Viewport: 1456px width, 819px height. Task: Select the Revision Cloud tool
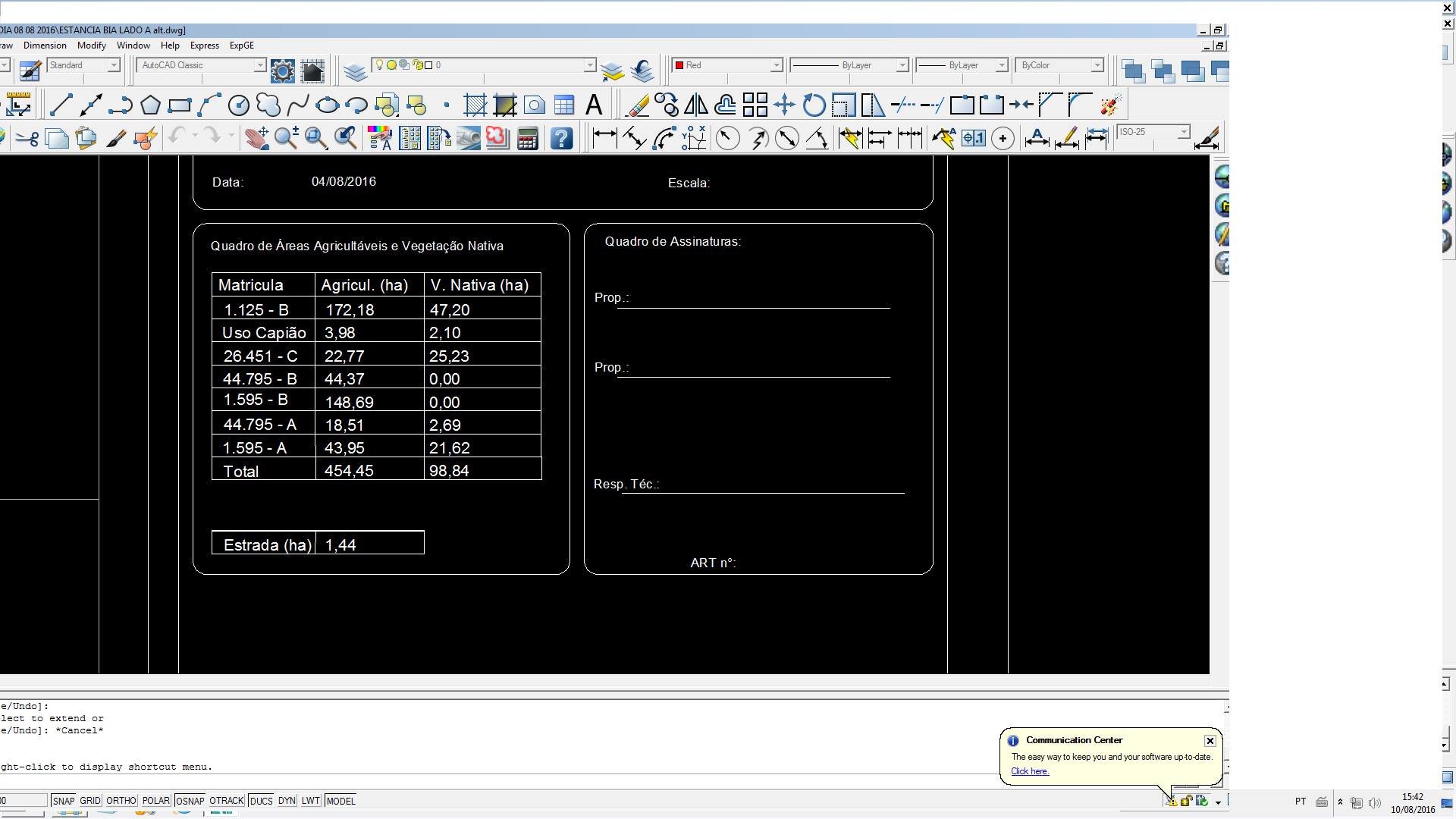coord(268,105)
